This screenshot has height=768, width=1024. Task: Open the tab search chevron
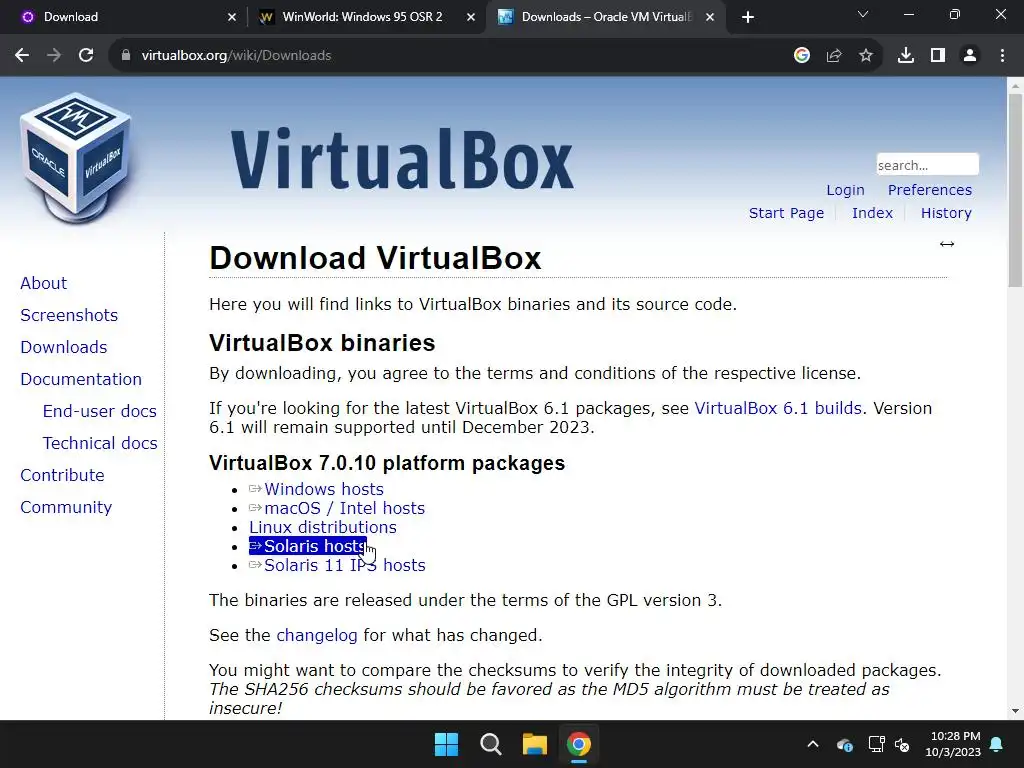pos(863,14)
